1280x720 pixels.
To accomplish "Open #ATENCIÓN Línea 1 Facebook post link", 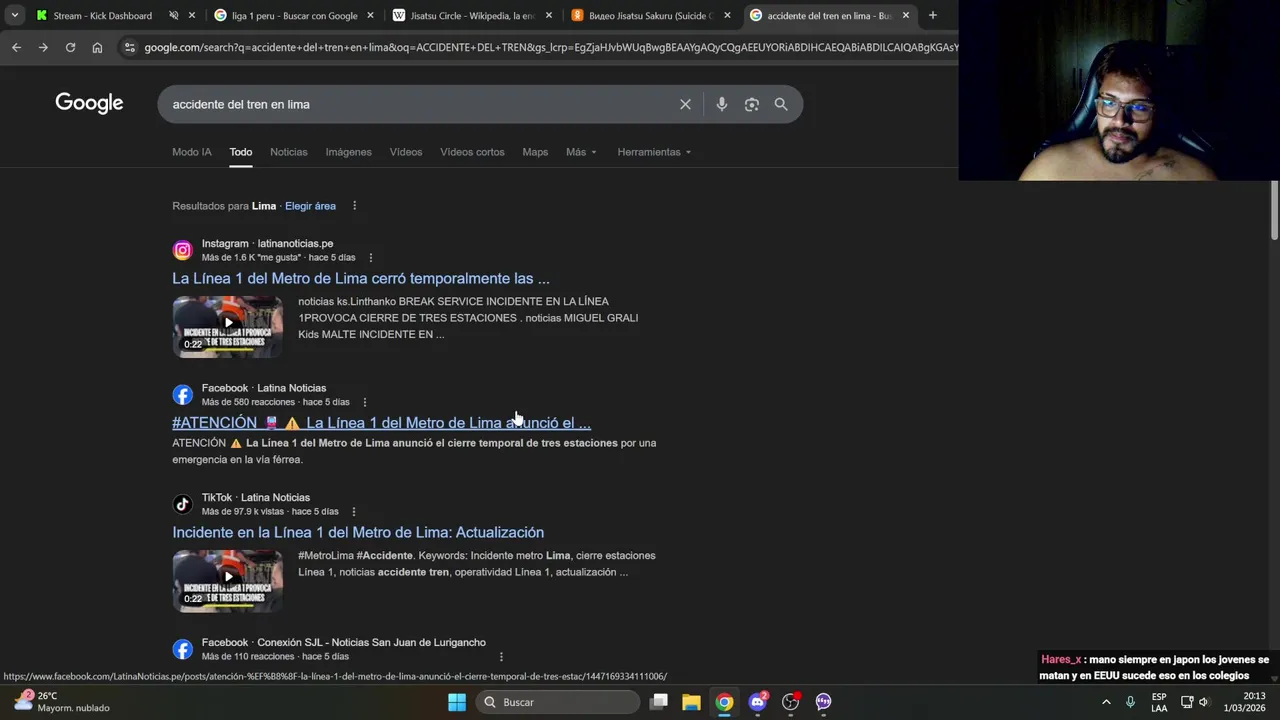I will click(x=381, y=423).
